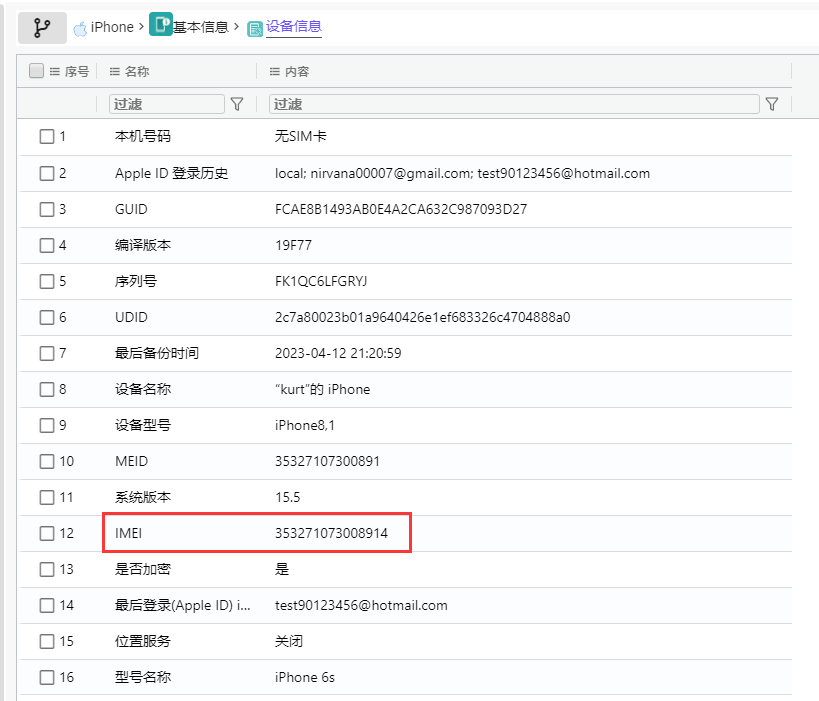819x701 pixels.
Task: Check the row 2 Apple ID checkbox
Action: coord(47,173)
